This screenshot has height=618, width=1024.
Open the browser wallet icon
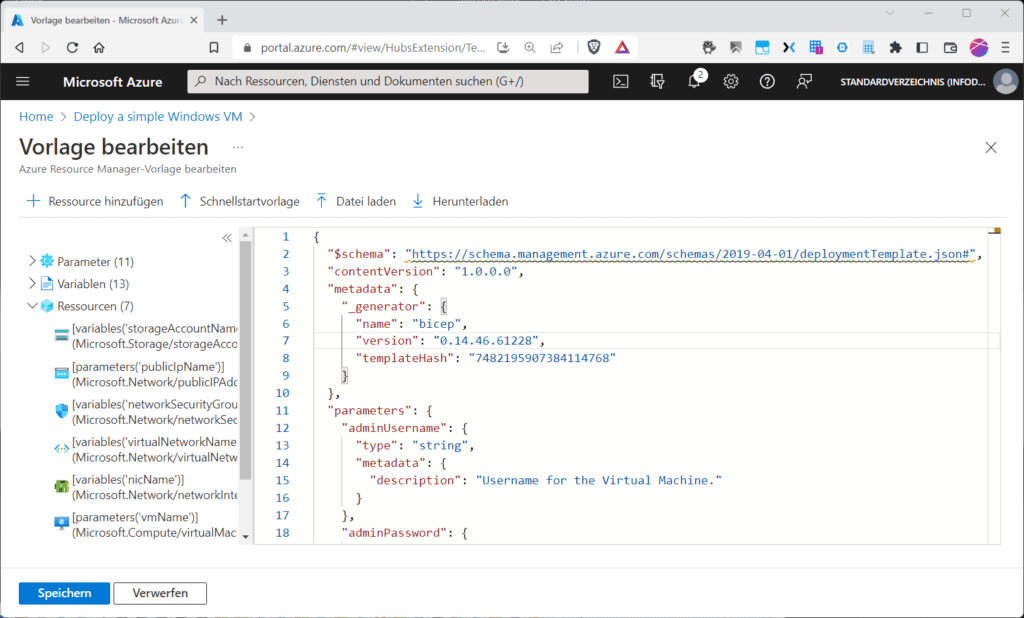coord(950,48)
